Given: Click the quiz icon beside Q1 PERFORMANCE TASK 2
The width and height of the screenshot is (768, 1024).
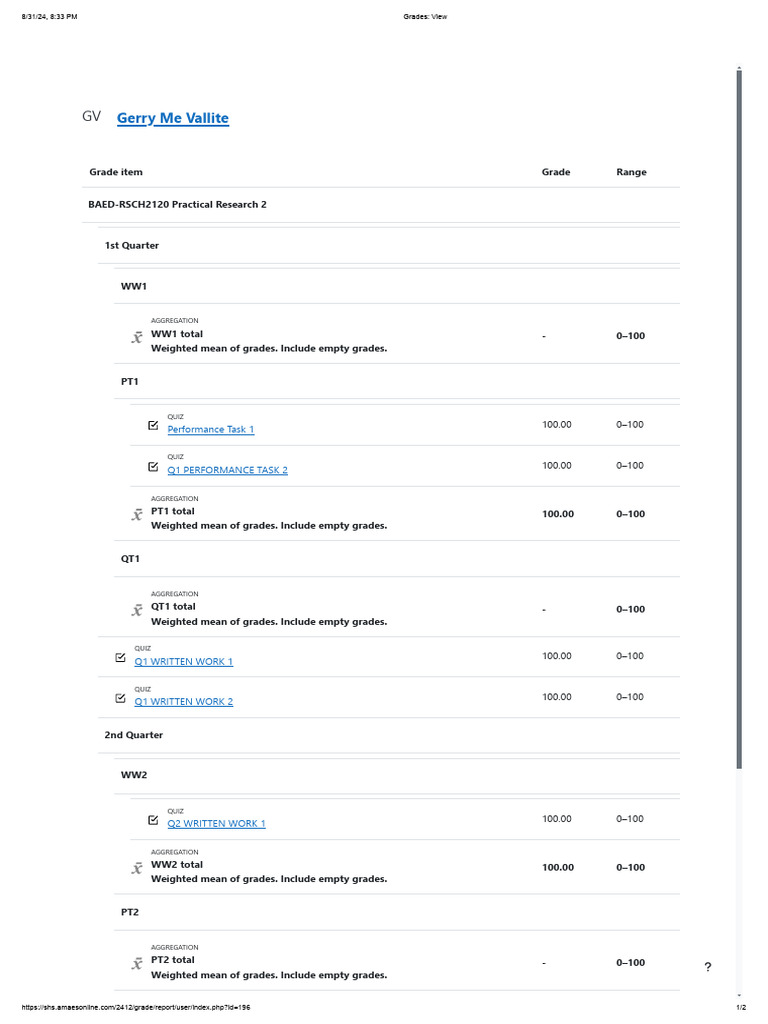Looking at the screenshot, I should 153,466.
